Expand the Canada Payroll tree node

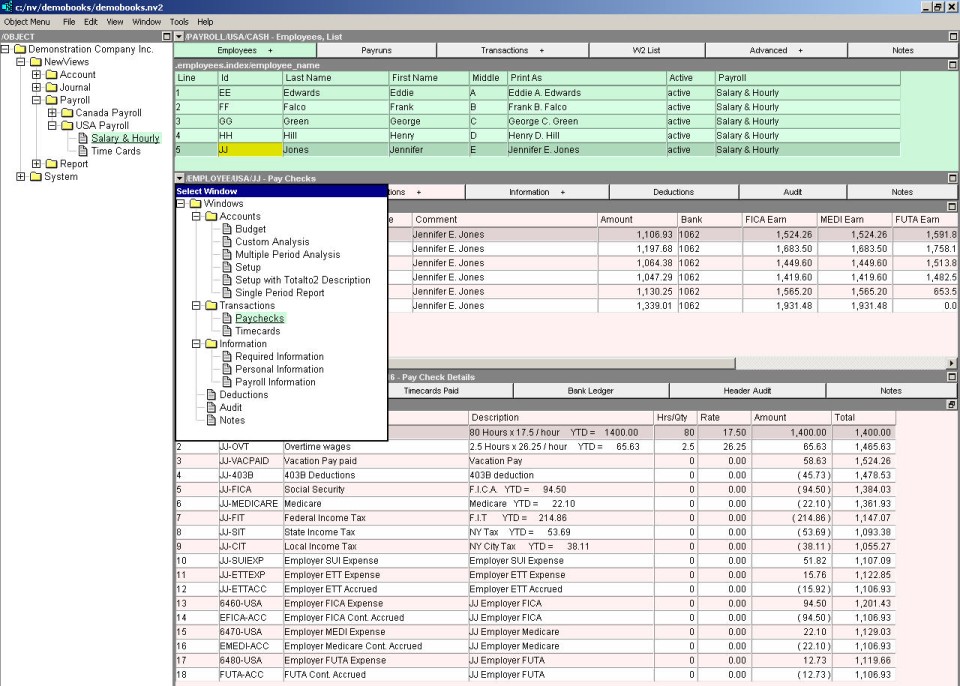coord(53,113)
